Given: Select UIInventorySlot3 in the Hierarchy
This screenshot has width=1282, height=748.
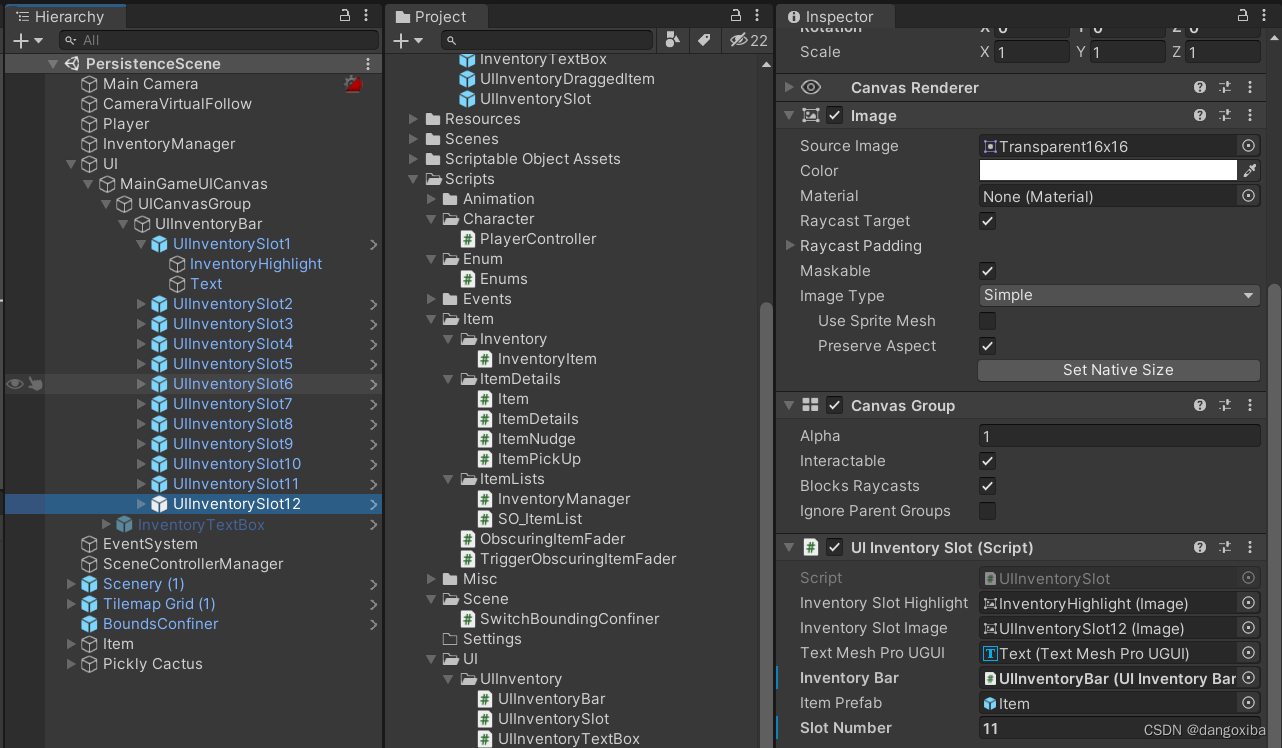Looking at the screenshot, I should coord(233,324).
